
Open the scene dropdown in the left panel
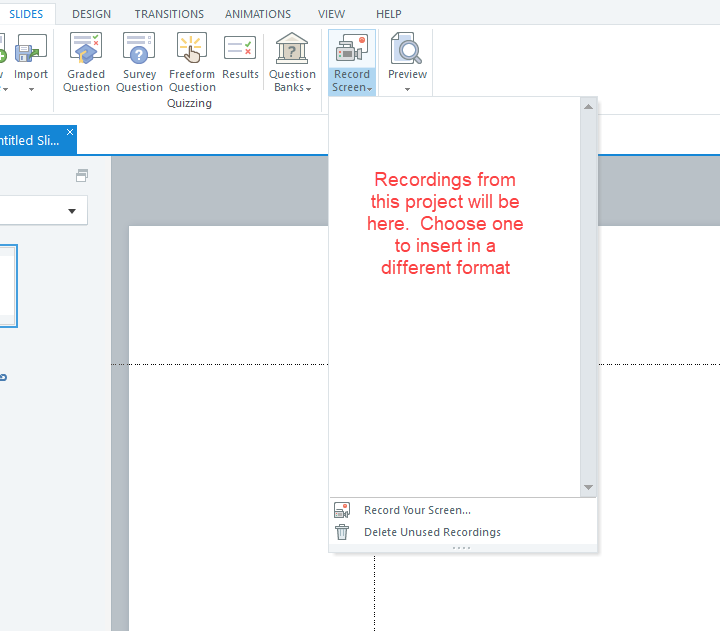click(71, 211)
